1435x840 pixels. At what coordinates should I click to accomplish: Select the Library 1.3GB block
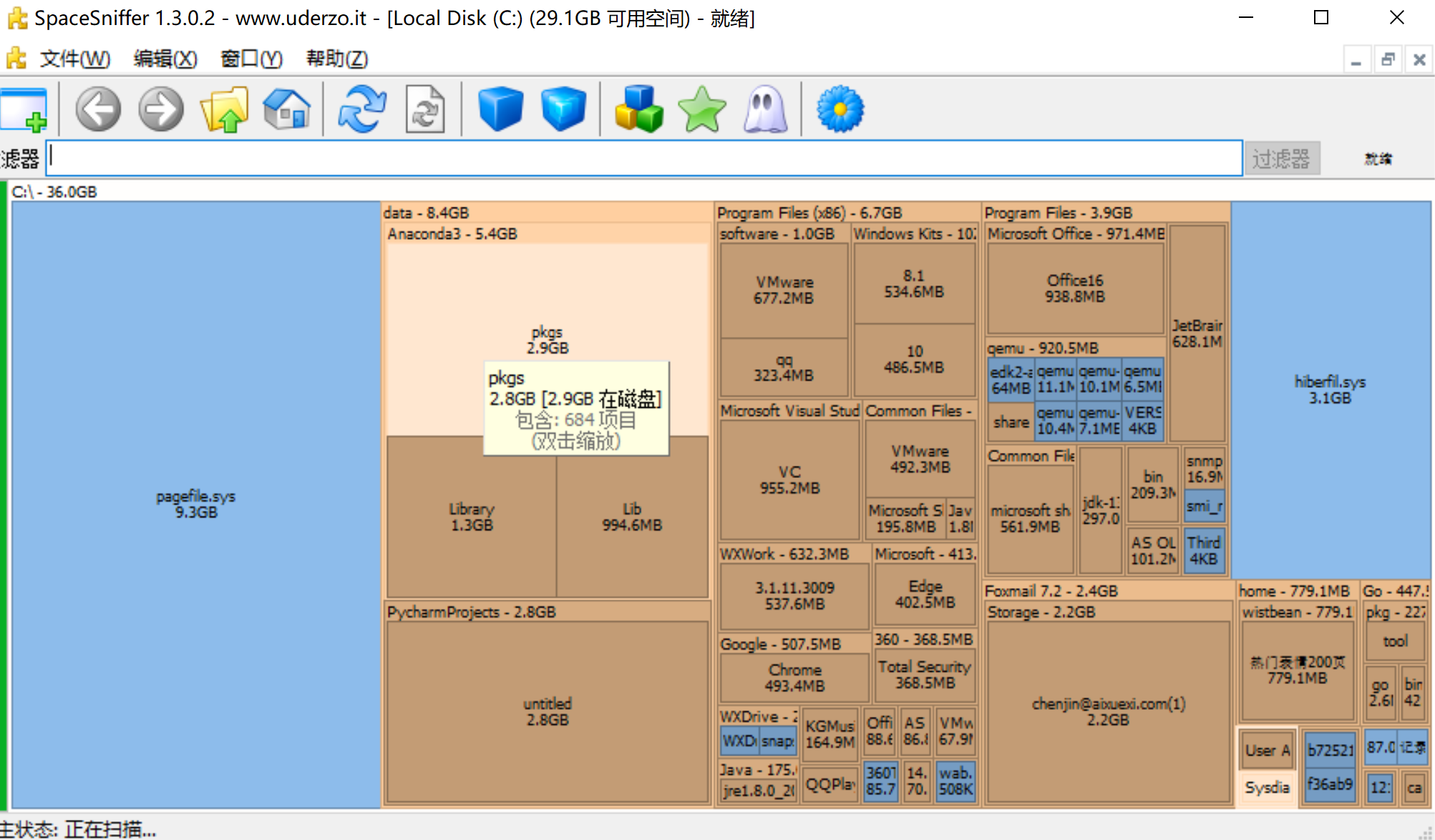click(472, 517)
